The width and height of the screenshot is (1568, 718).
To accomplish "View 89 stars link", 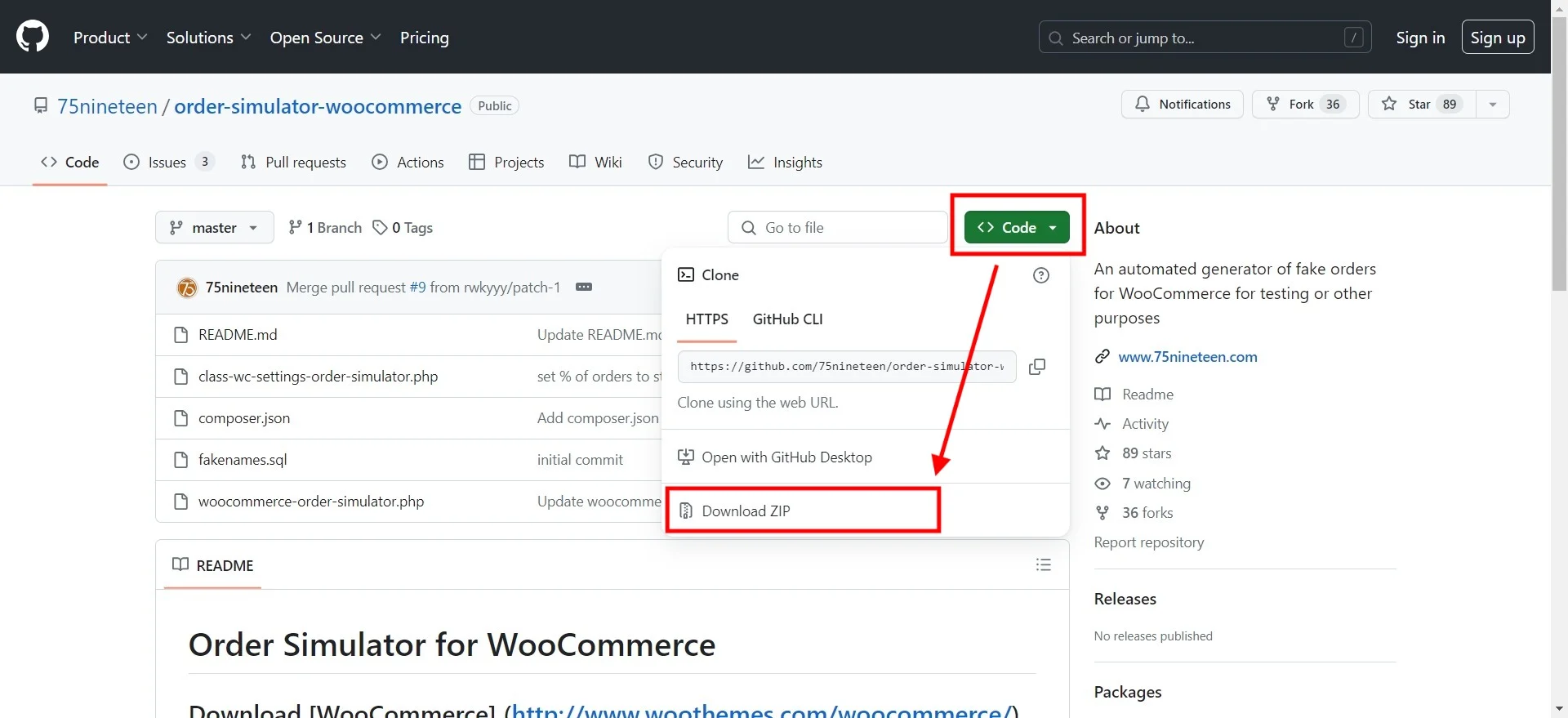I will [x=1134, y=453].
